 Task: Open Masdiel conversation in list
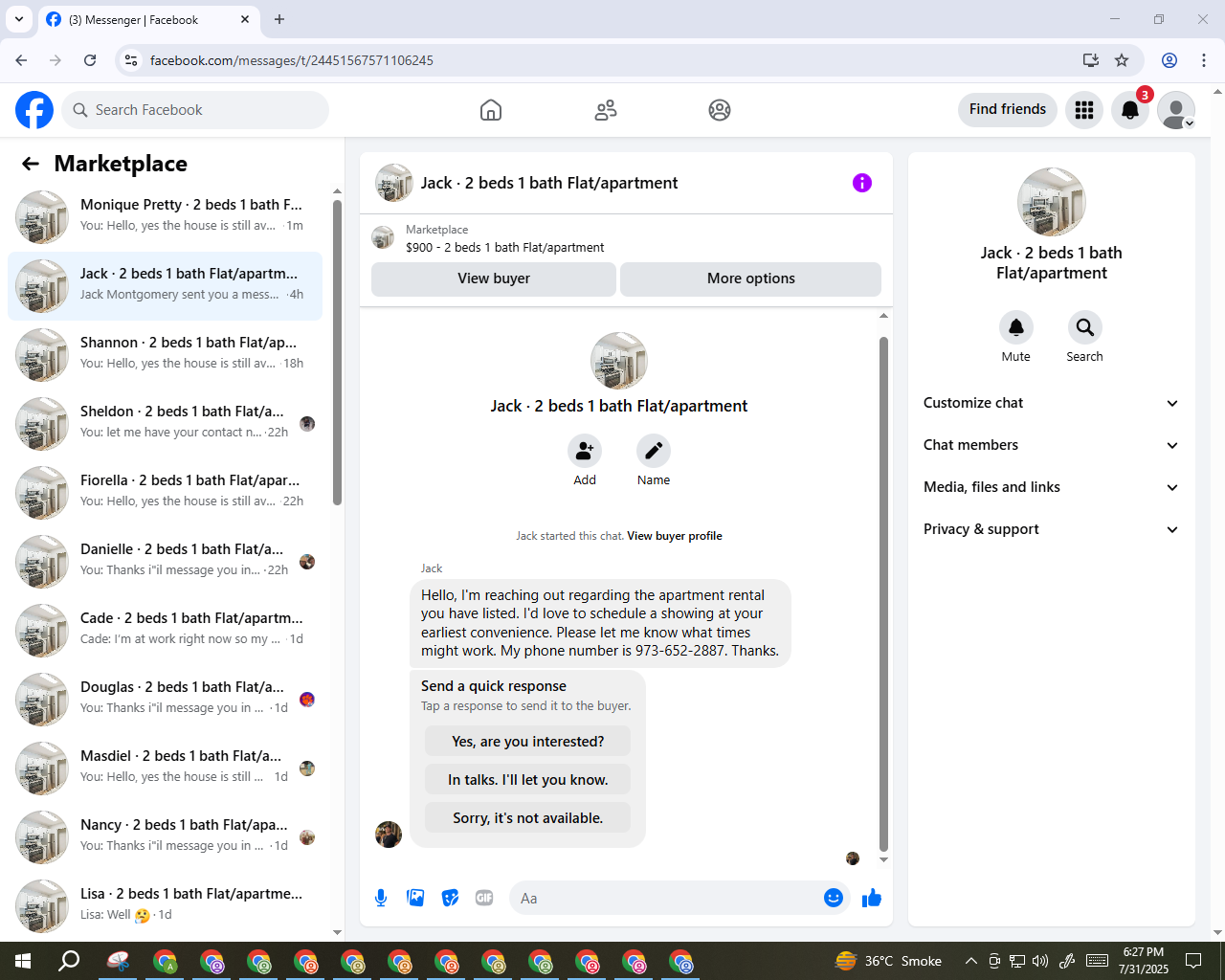pyautogui.click(x=166, y=768)
